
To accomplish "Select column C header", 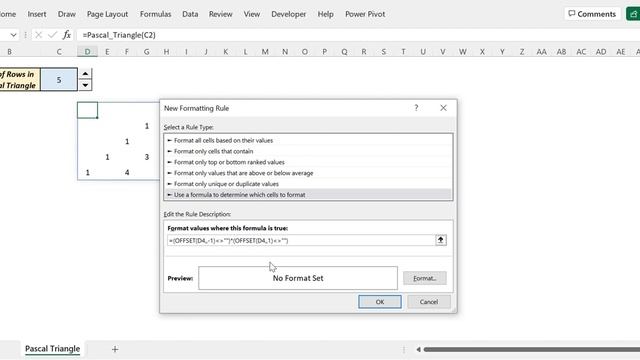I will 59,52.
